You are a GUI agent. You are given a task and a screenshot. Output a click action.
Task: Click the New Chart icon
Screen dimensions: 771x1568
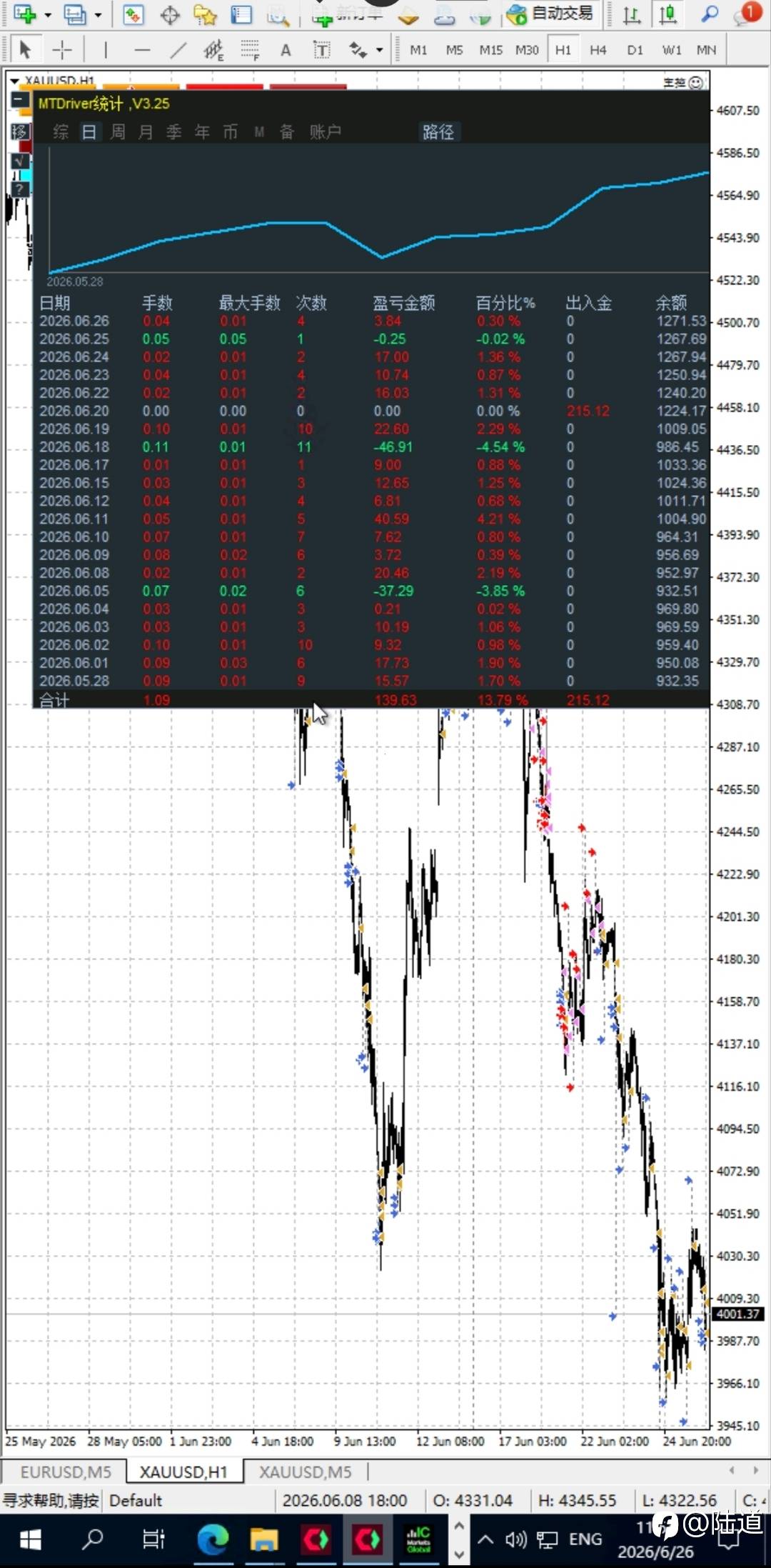click(25, 13)
